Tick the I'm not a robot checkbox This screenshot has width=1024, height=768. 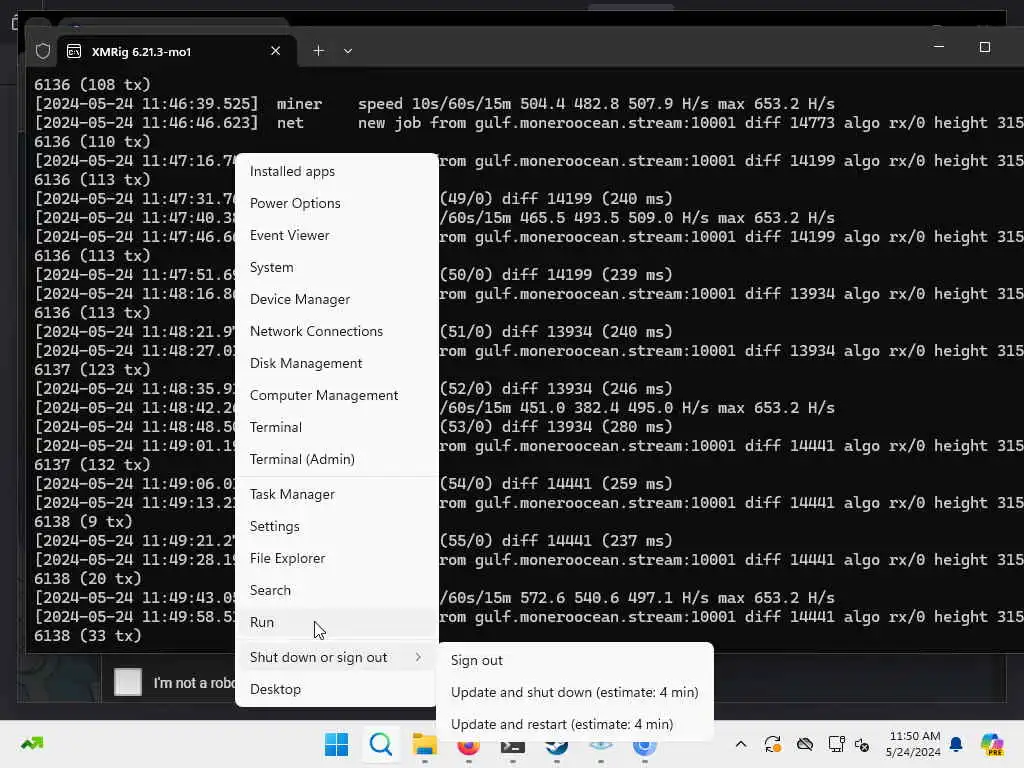[128, 682]
